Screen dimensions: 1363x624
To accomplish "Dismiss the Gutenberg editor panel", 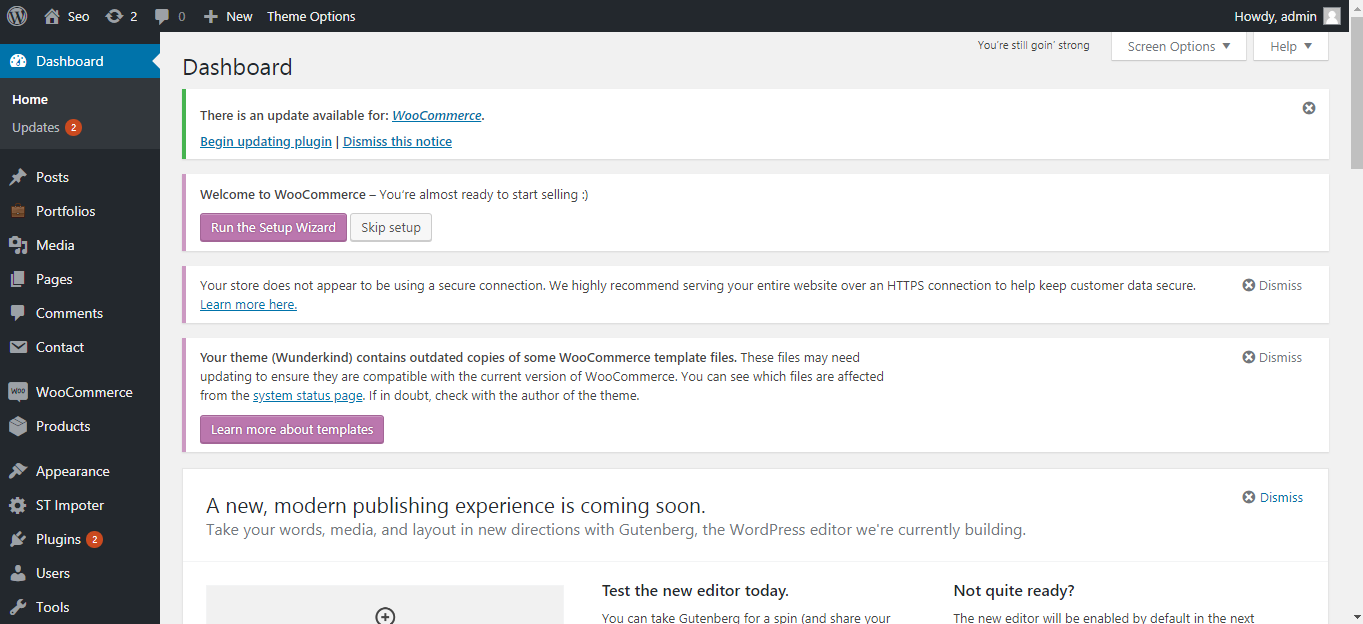I will [x=1272, y=497].
